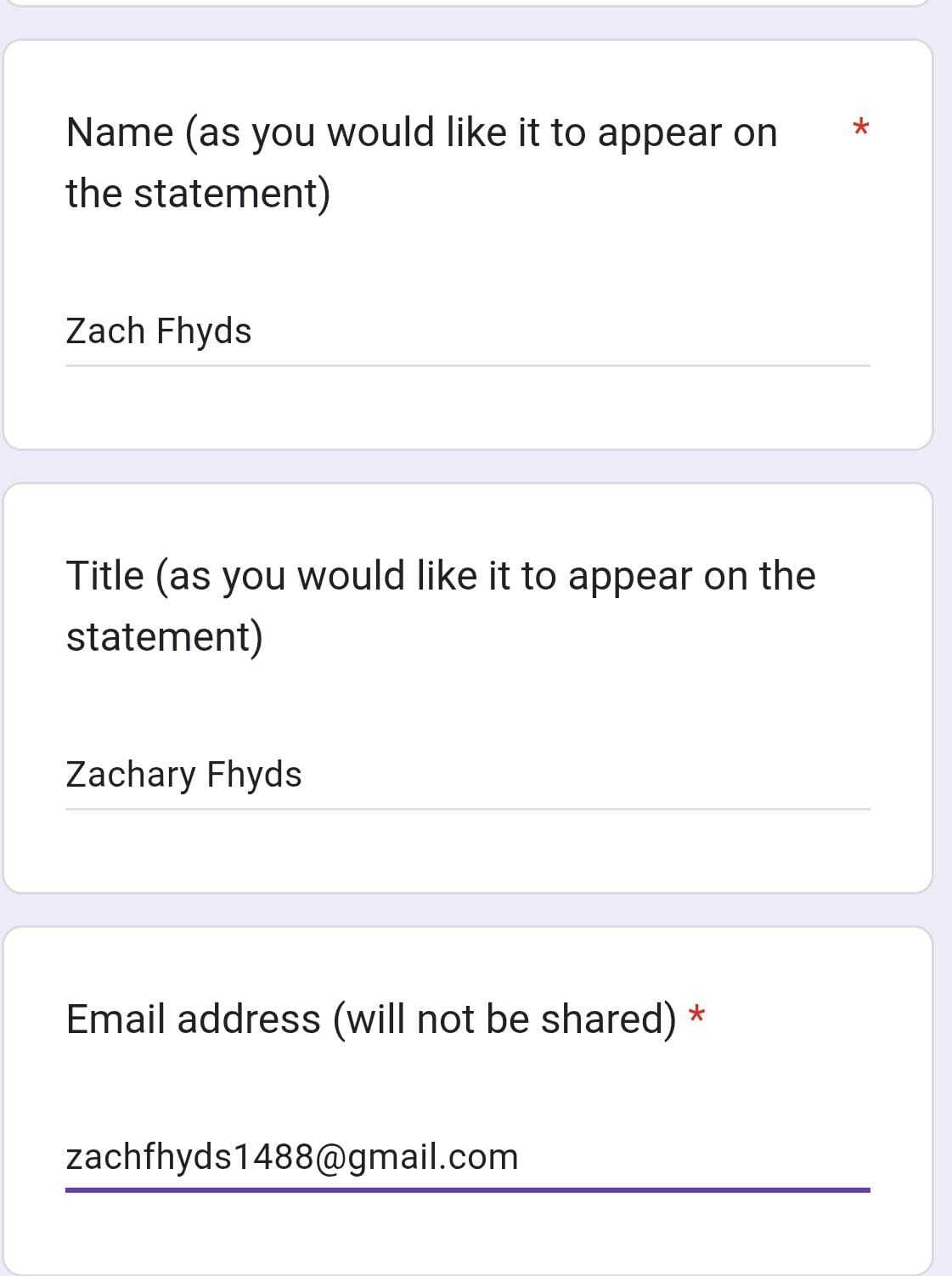Click the Name input field containing Zach Fhyds
952x1276 pixels.
pyautogui.click(x=467, y=331)
